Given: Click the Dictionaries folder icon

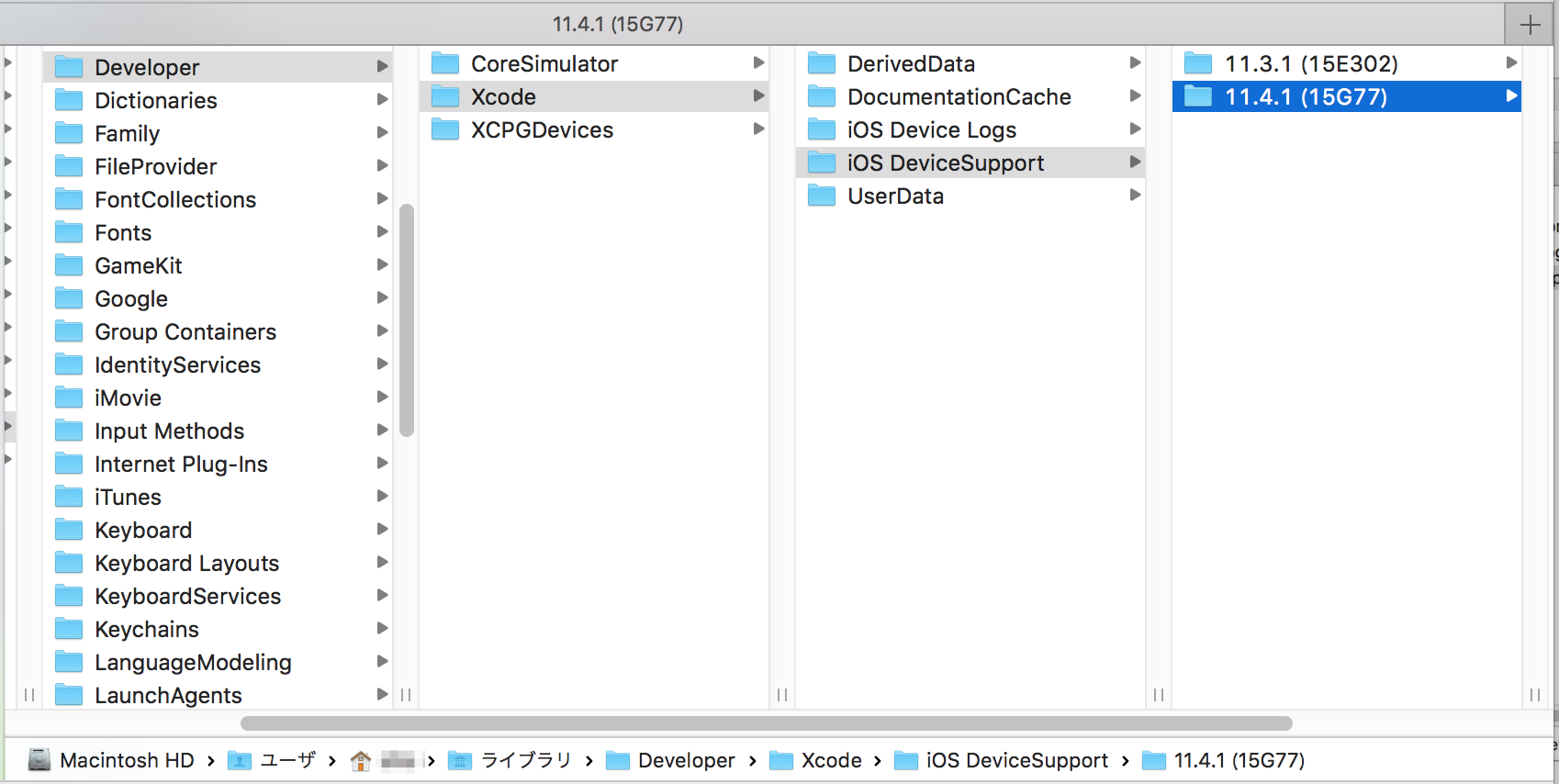Looking at the screenshot, I should (x=69, y=100).
